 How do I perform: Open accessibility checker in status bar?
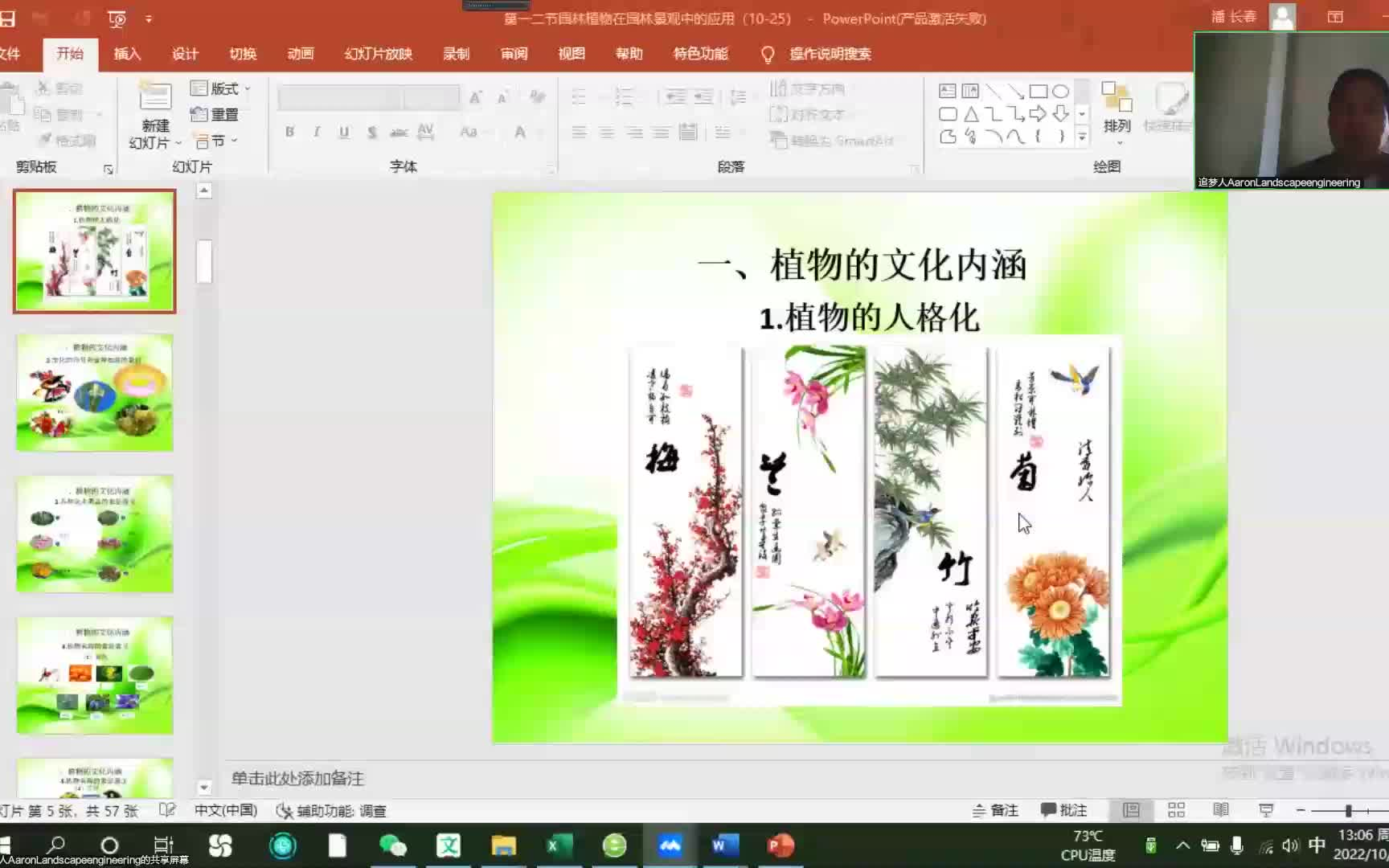[331, 811]
